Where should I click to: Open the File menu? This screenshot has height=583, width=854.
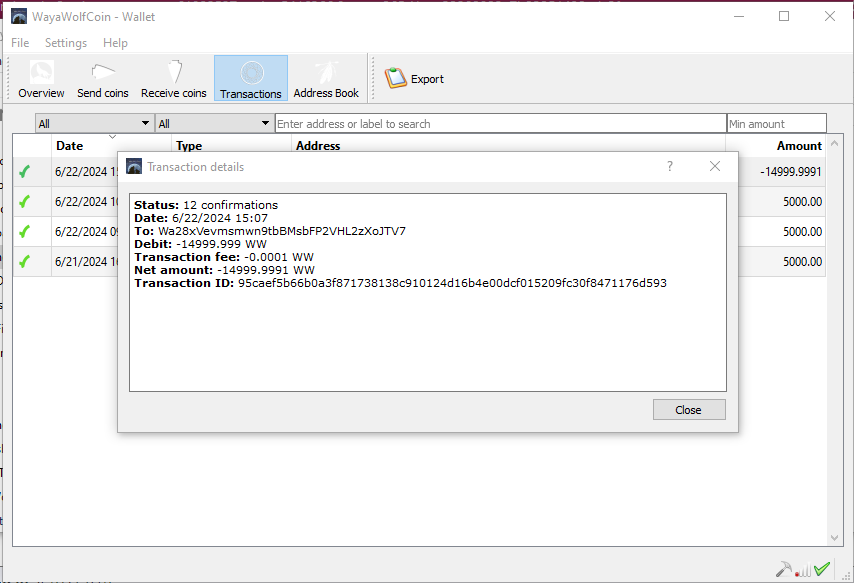(x=20, y=43)
